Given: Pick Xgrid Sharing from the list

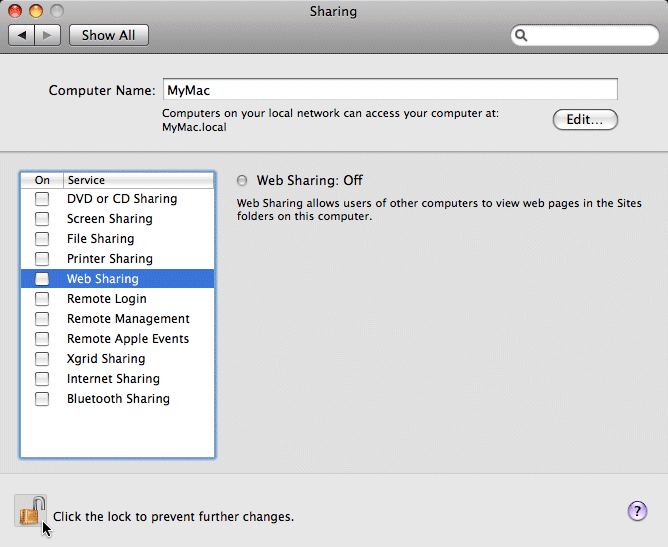Looking at the screenshot, I should pos(105,359).
